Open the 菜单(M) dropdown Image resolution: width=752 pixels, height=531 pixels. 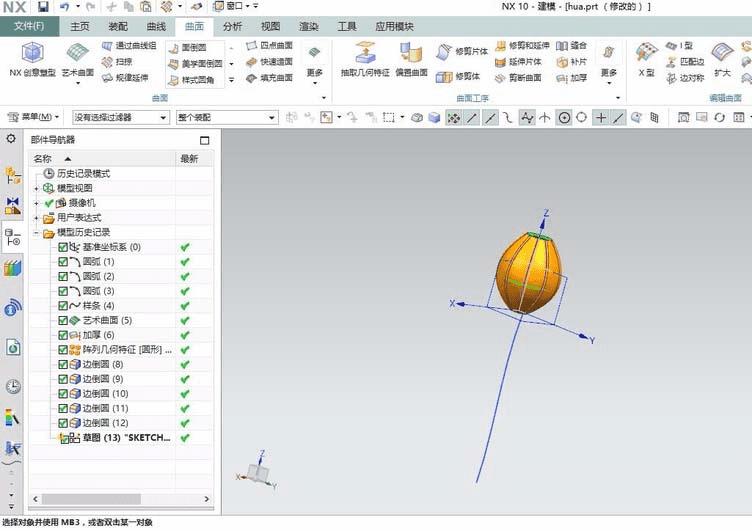34,117
